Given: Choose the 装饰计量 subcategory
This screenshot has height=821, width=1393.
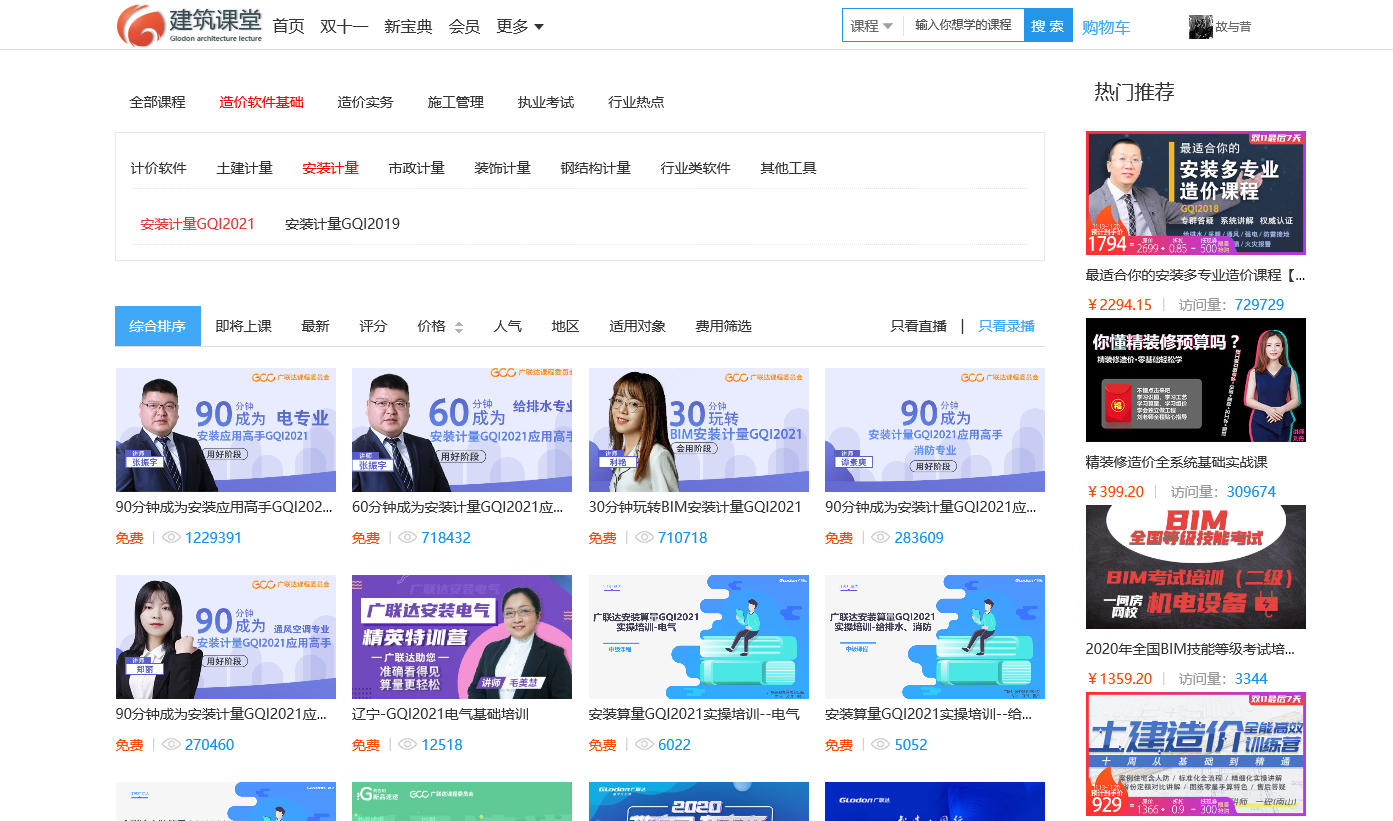Looking at the screenshot, I should coord(502,168).
